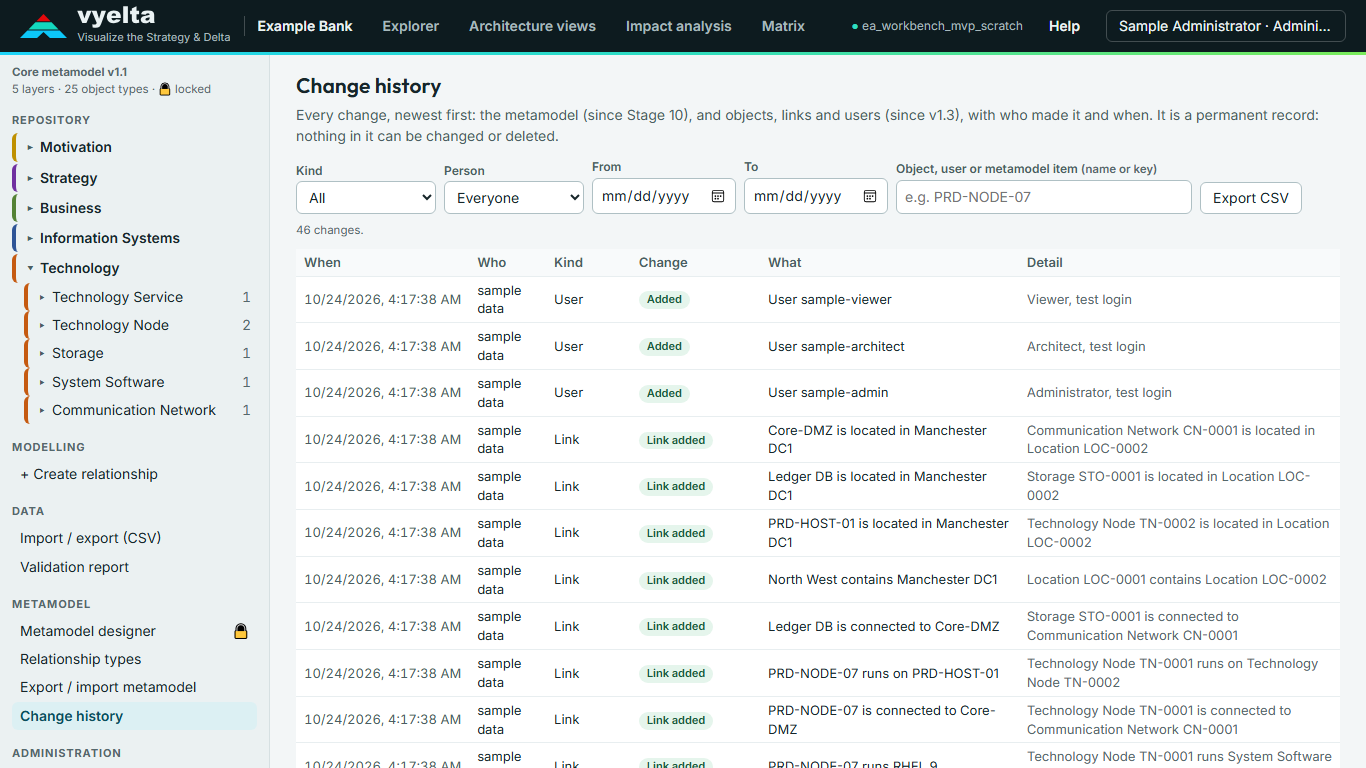Open the Validation report
This screenshot has width=1366, height=768.
pos(75,567)
